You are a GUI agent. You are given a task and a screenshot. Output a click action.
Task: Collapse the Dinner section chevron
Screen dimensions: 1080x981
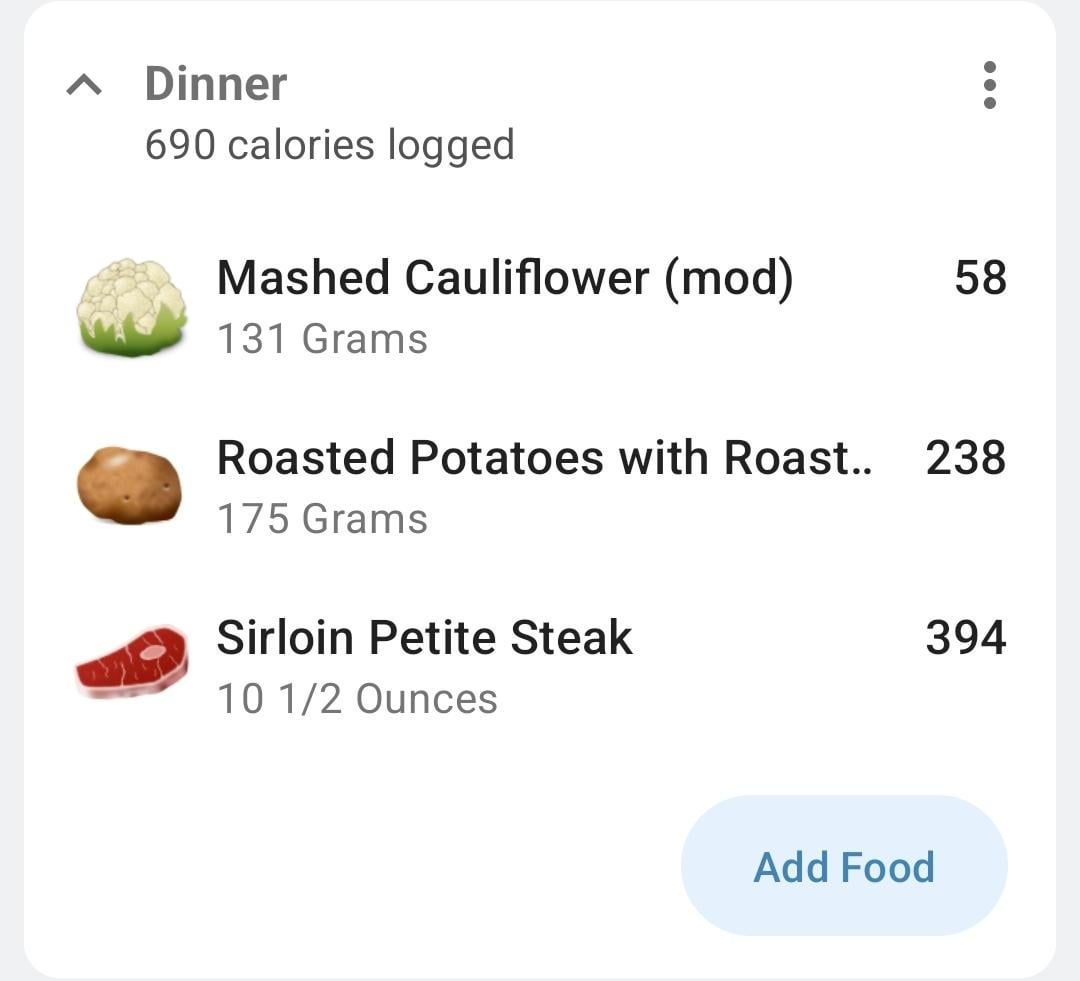84,87
